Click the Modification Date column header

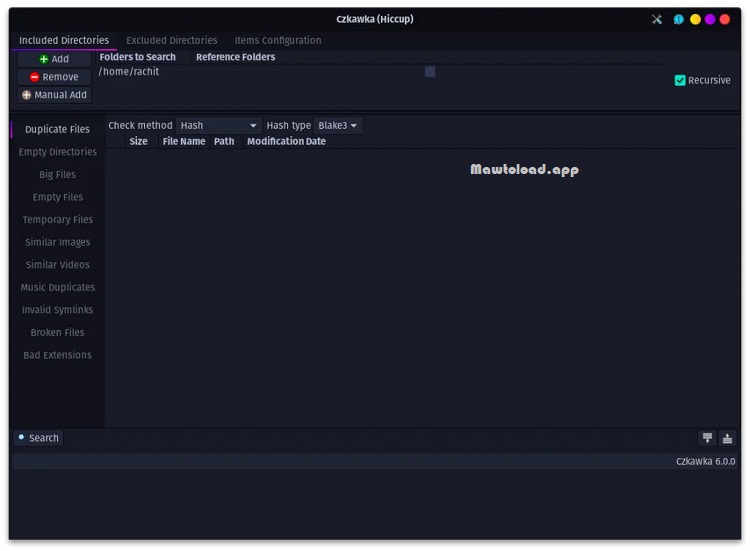coord(286,141)
